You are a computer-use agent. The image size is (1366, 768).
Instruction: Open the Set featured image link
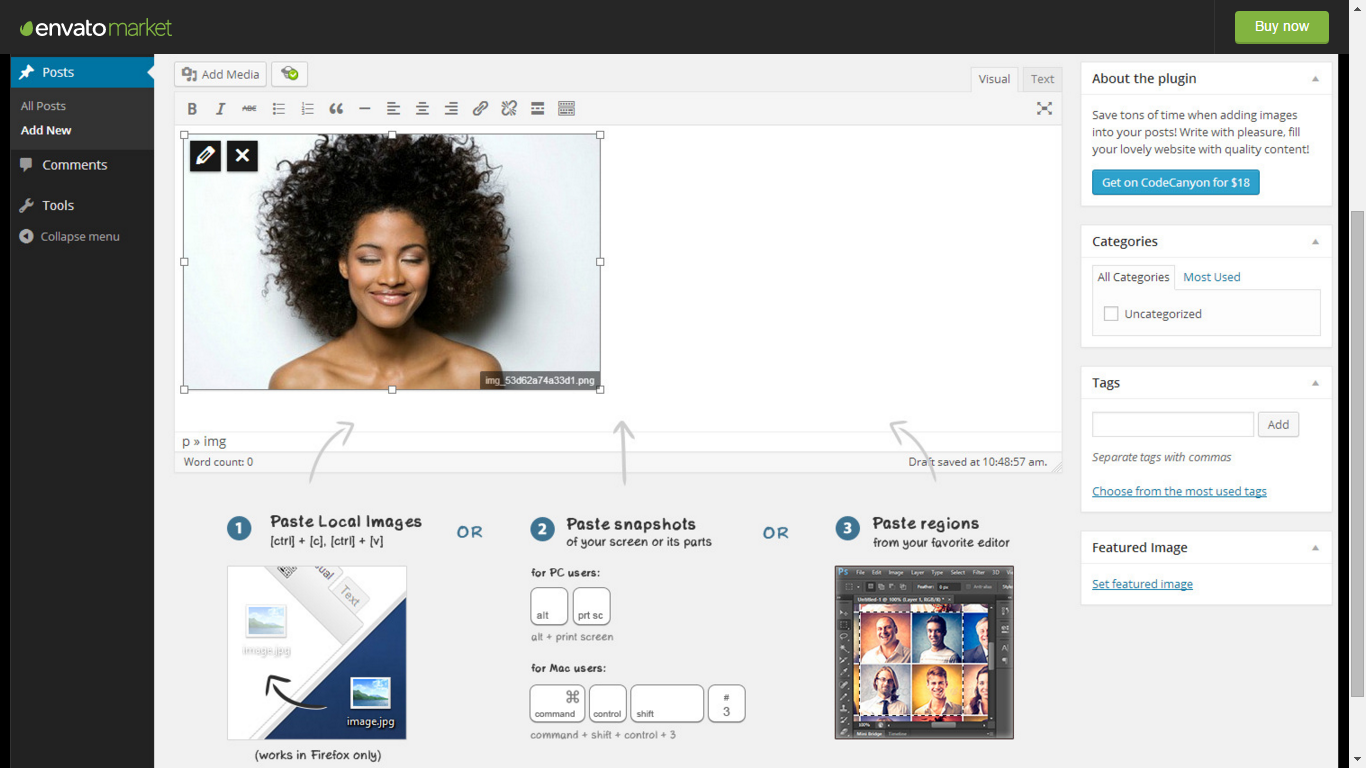tap(1142, 584)
